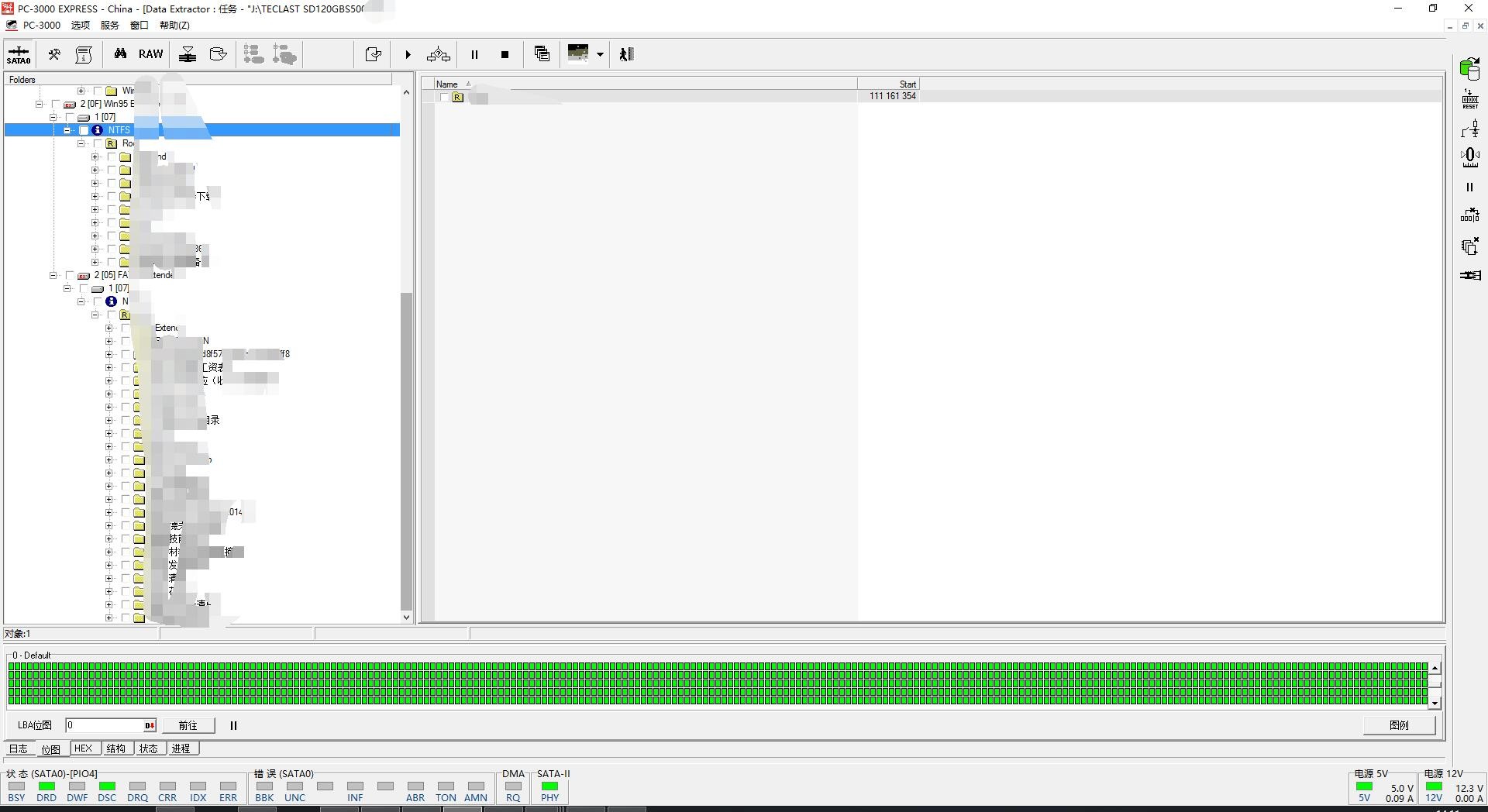Expand the Wi folder node

(81, 91)
